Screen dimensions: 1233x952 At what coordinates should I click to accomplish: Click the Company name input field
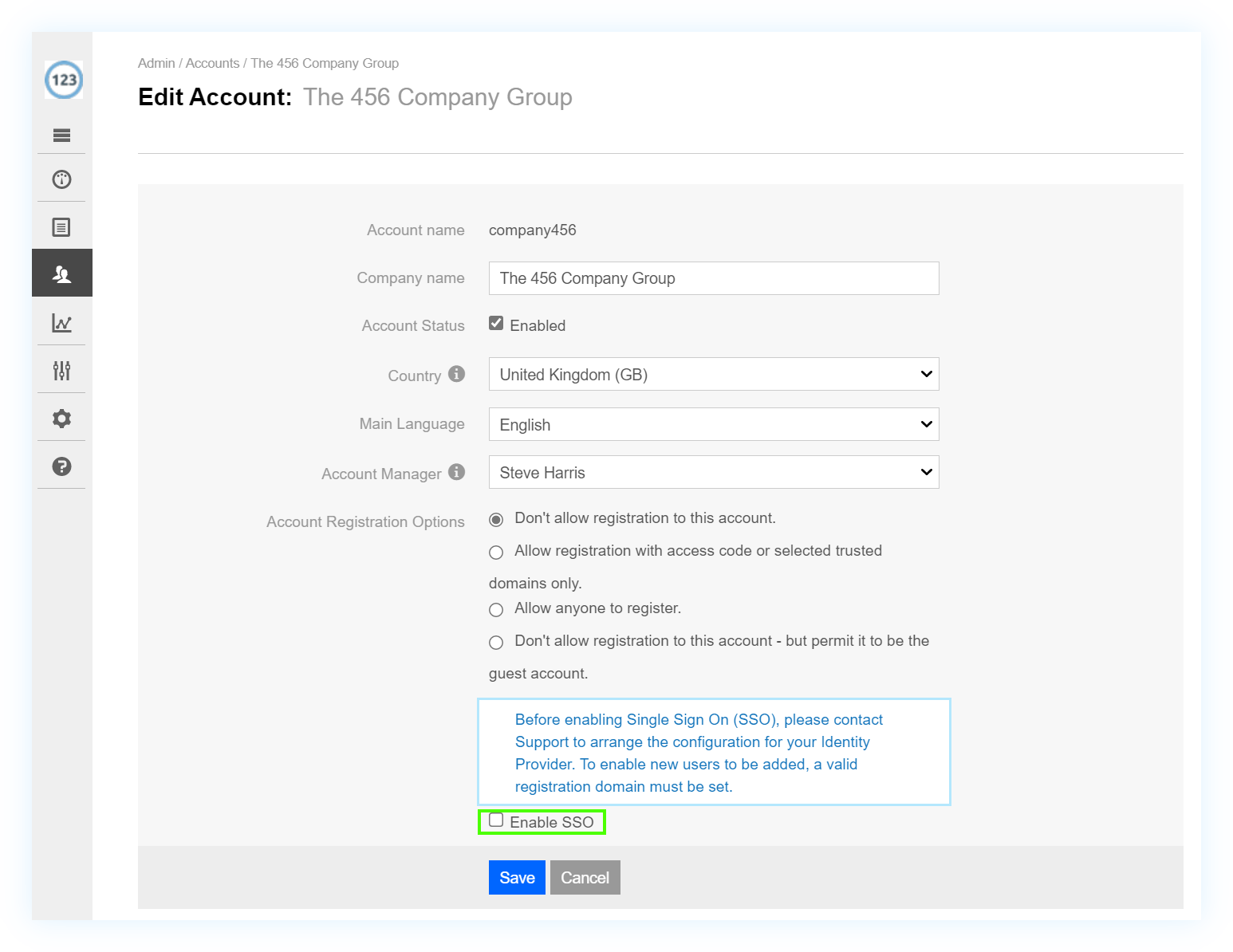714,278
